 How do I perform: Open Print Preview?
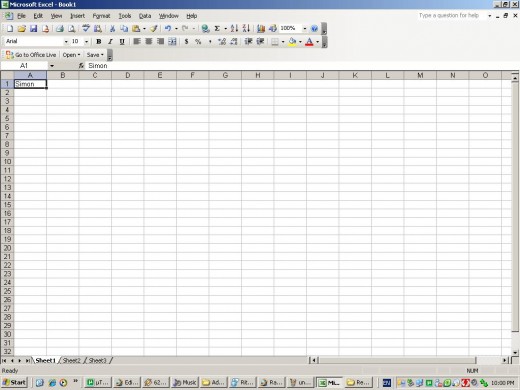(x=71, y=29)
